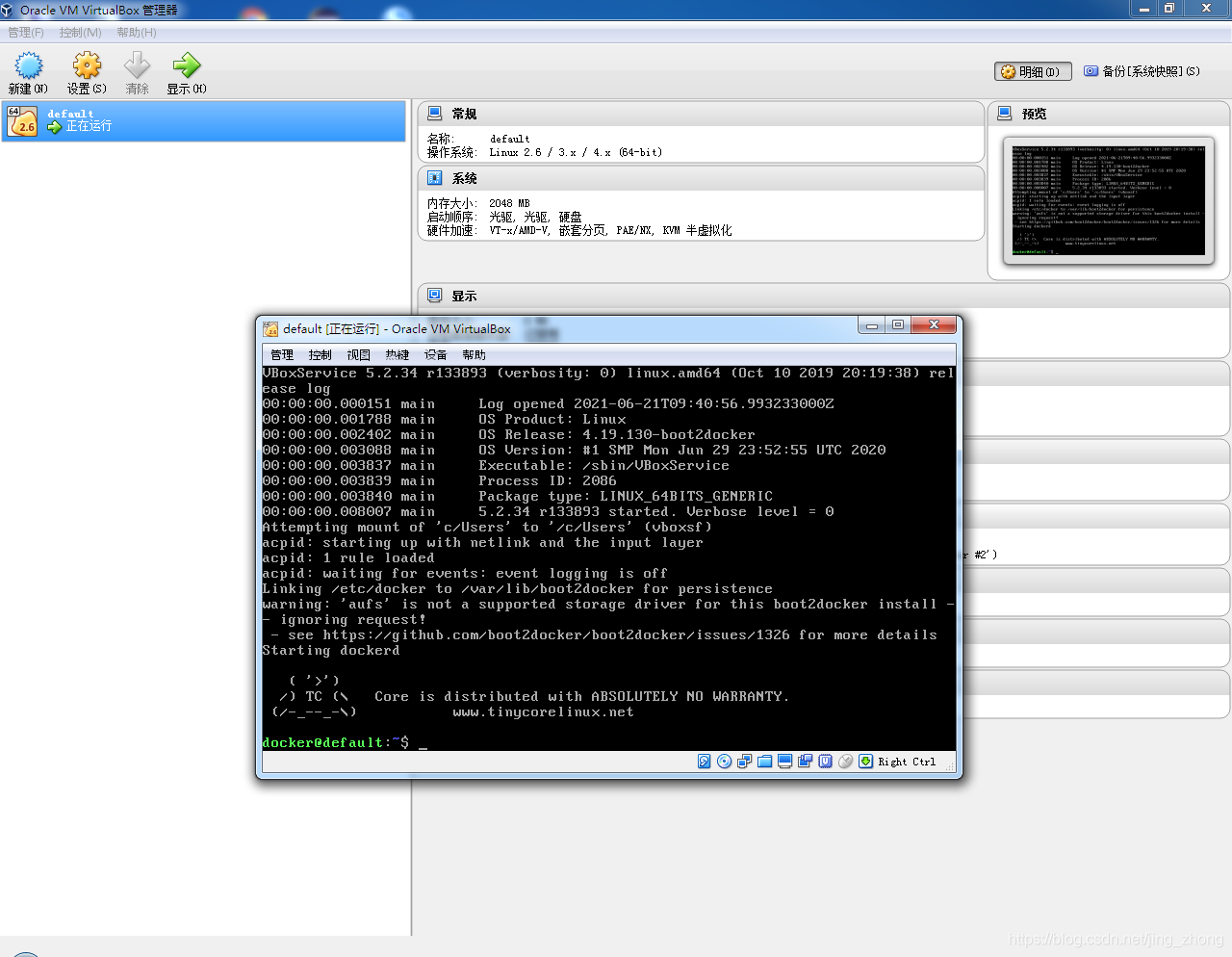The height and width of the screenshot is (957, 1232).
Task: Click the VM preview thumbnail
Action: (x=1108, y=200)
